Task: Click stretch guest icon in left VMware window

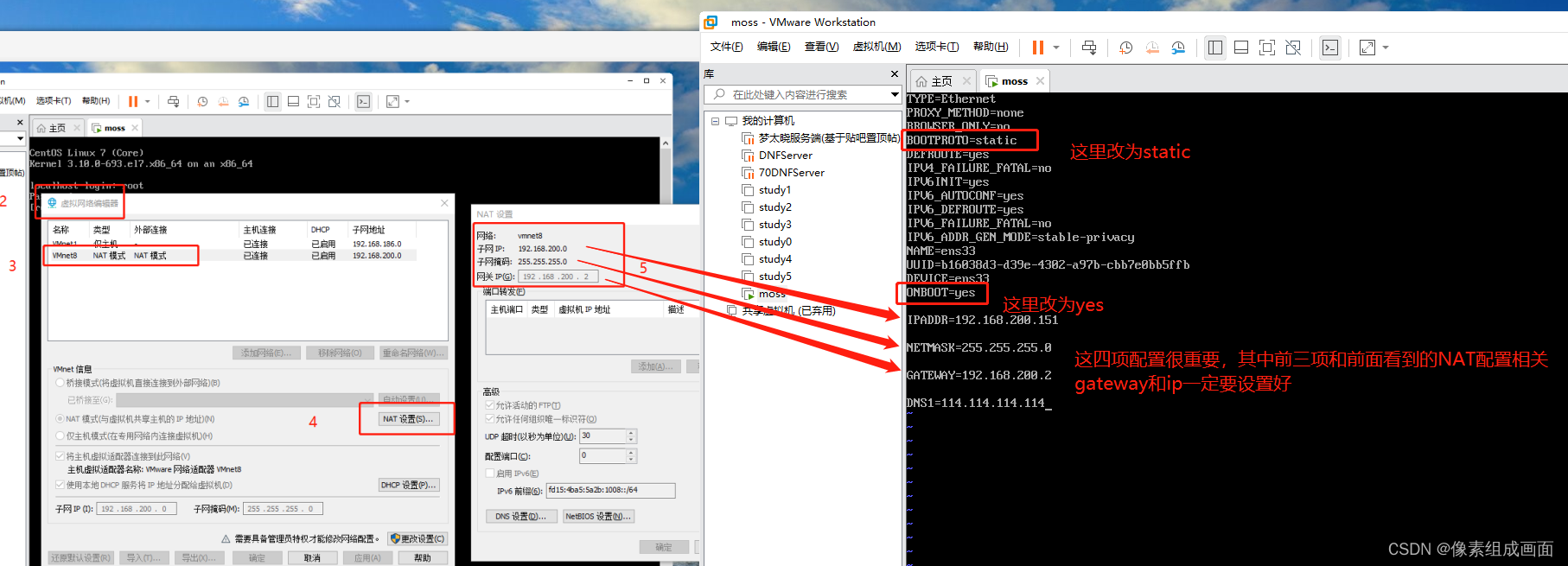Action: click(x=392, y=101)
